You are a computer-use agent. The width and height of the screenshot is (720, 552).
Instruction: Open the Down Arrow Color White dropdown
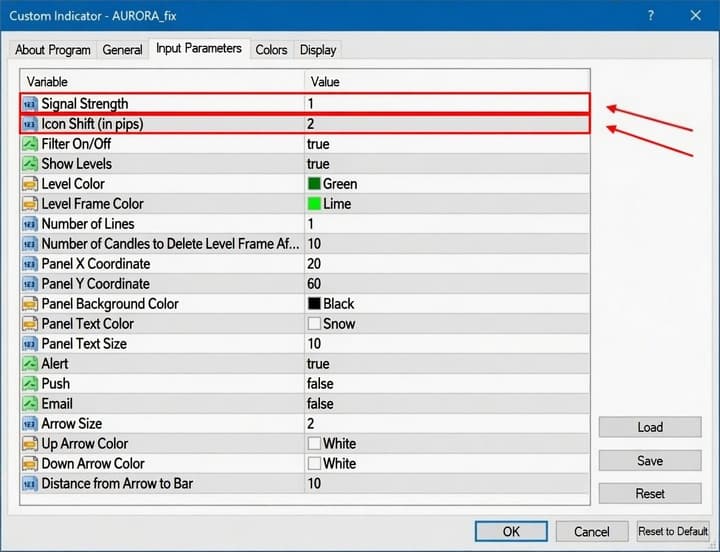[447, 463]
